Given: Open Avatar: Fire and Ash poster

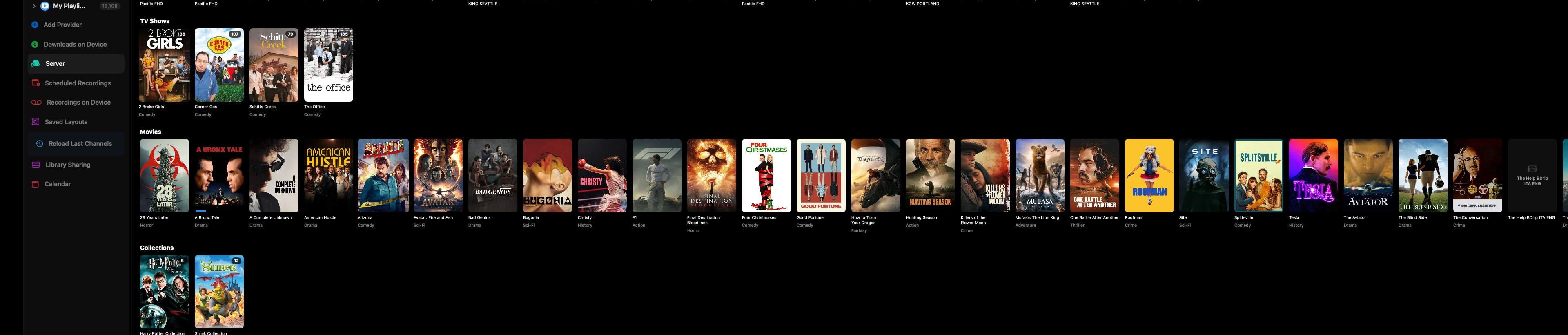Looking at the screenshot, I should tap(438, 175).
